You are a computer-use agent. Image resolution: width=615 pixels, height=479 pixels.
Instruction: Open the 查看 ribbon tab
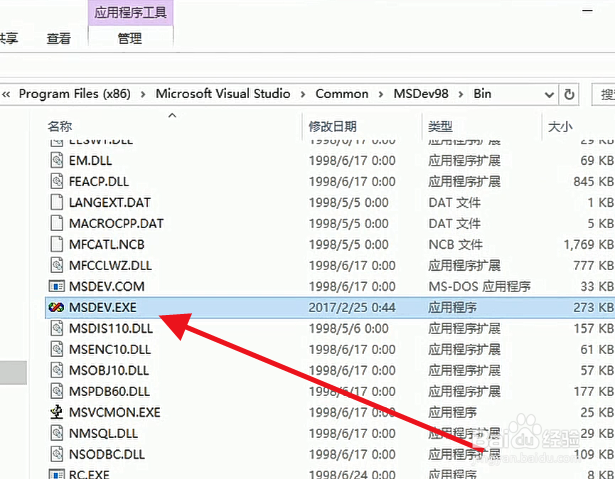59,38
